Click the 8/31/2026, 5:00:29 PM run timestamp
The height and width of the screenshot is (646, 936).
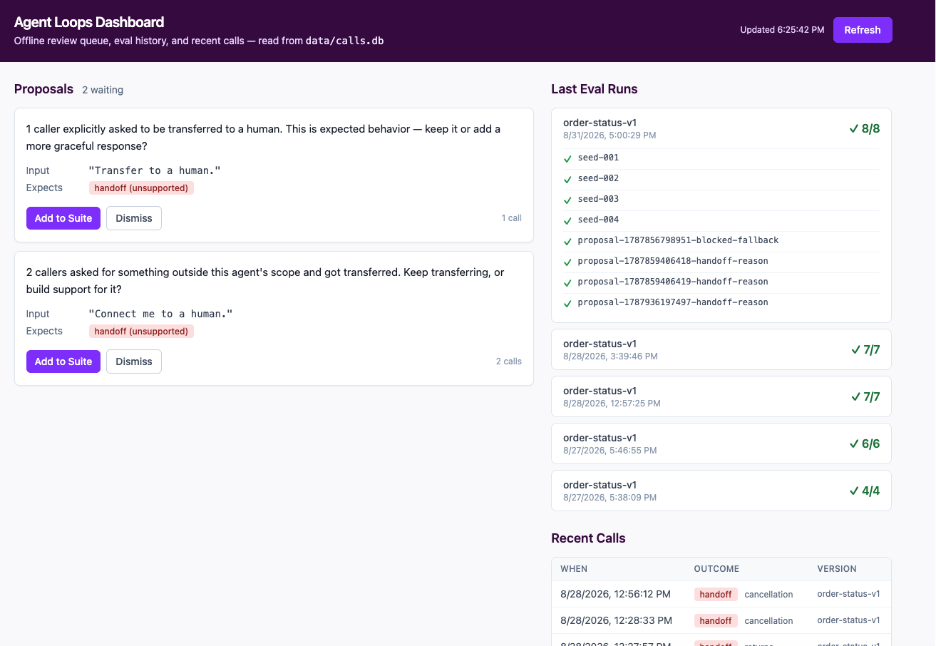click(x=609, y=136)
